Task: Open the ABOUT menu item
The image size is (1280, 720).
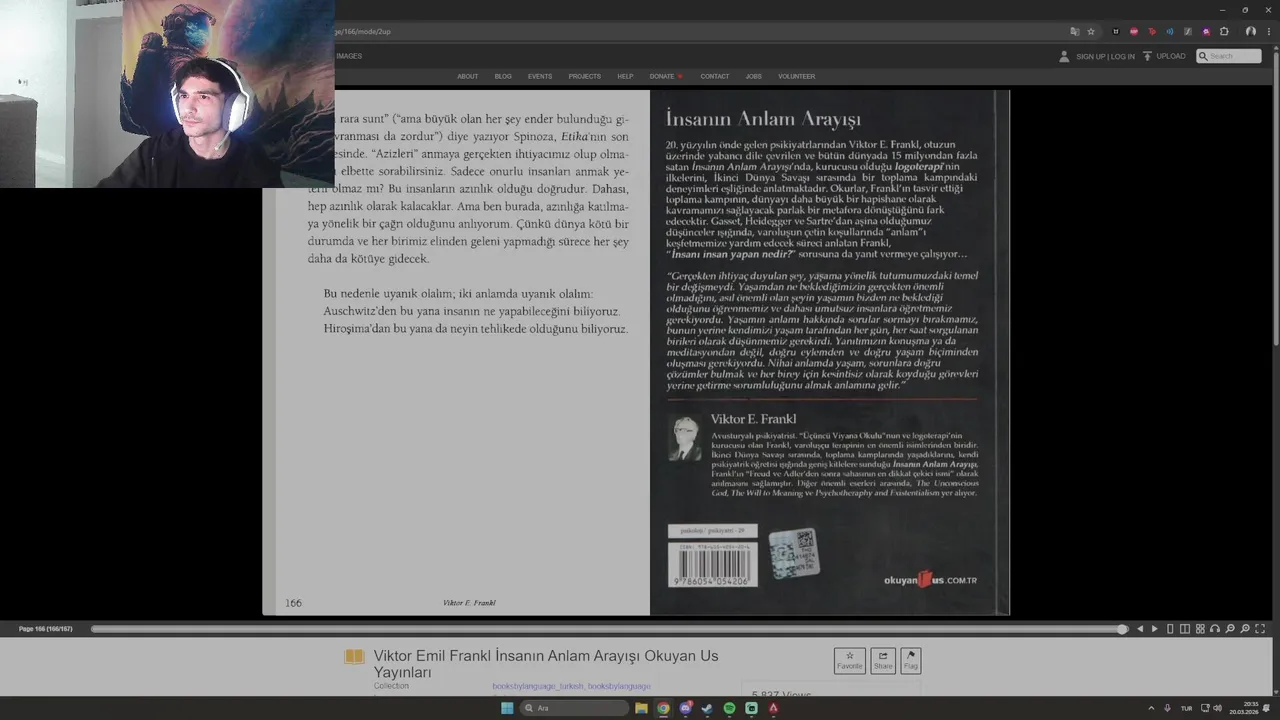Action: pyautogui.click(x=467, y=76)
